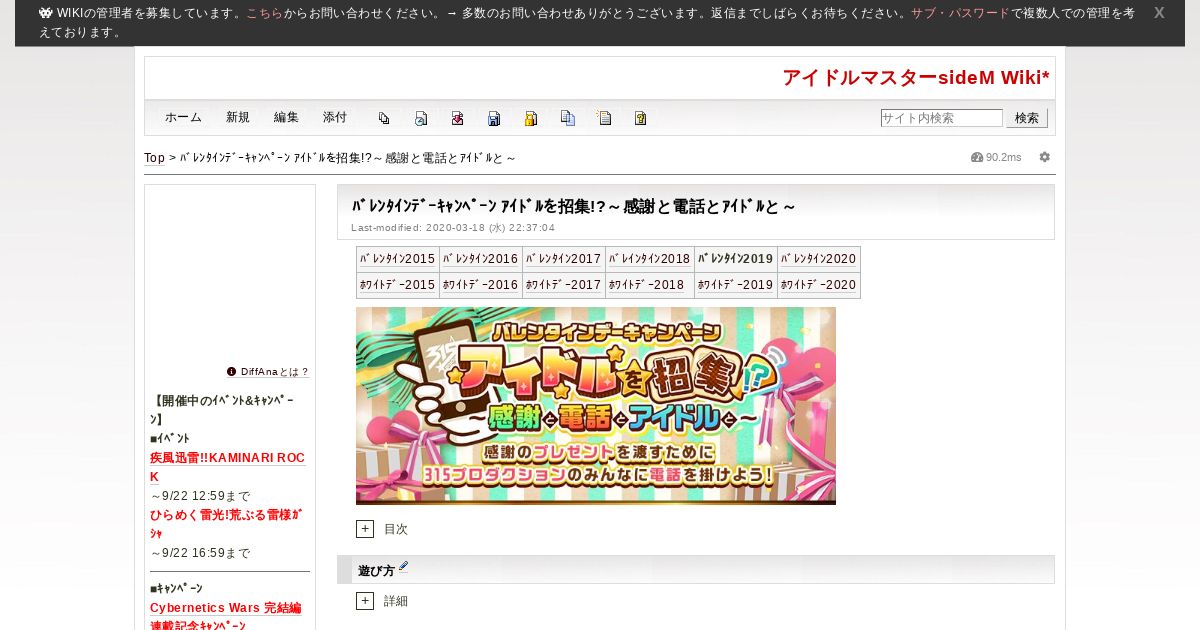
Task: Expand the 目次 table of contents
Action: tap(365, 529)
